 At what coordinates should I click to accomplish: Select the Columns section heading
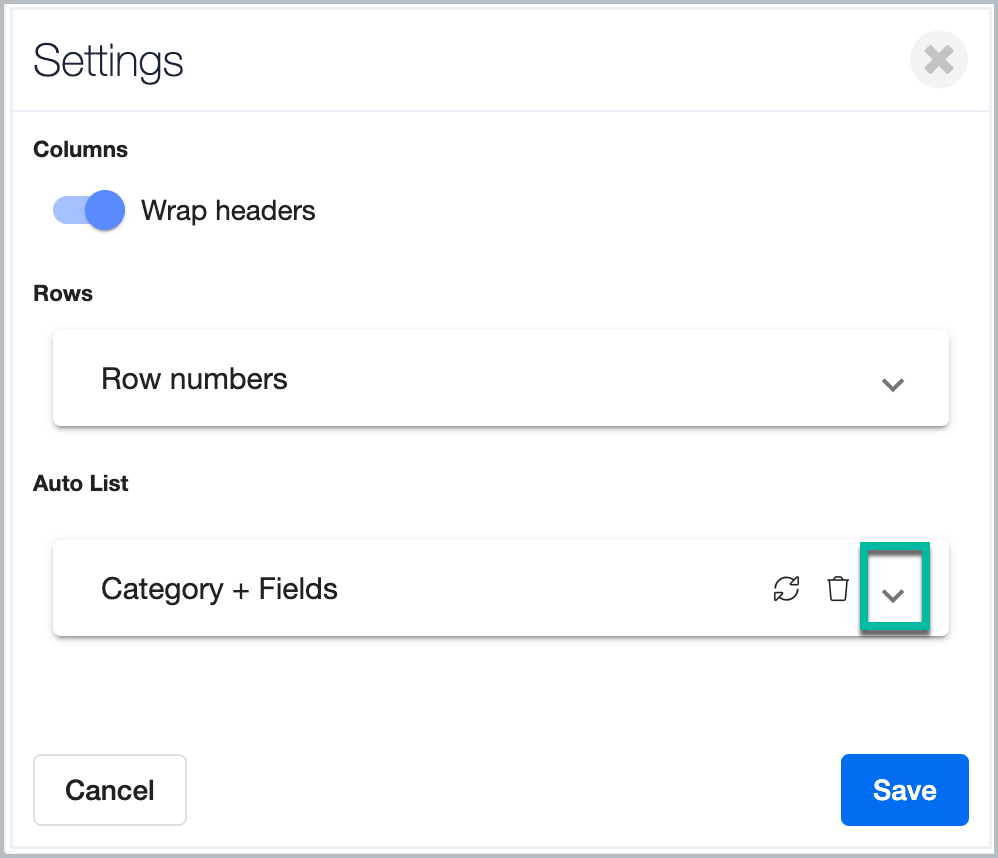(x=80, y=150)
